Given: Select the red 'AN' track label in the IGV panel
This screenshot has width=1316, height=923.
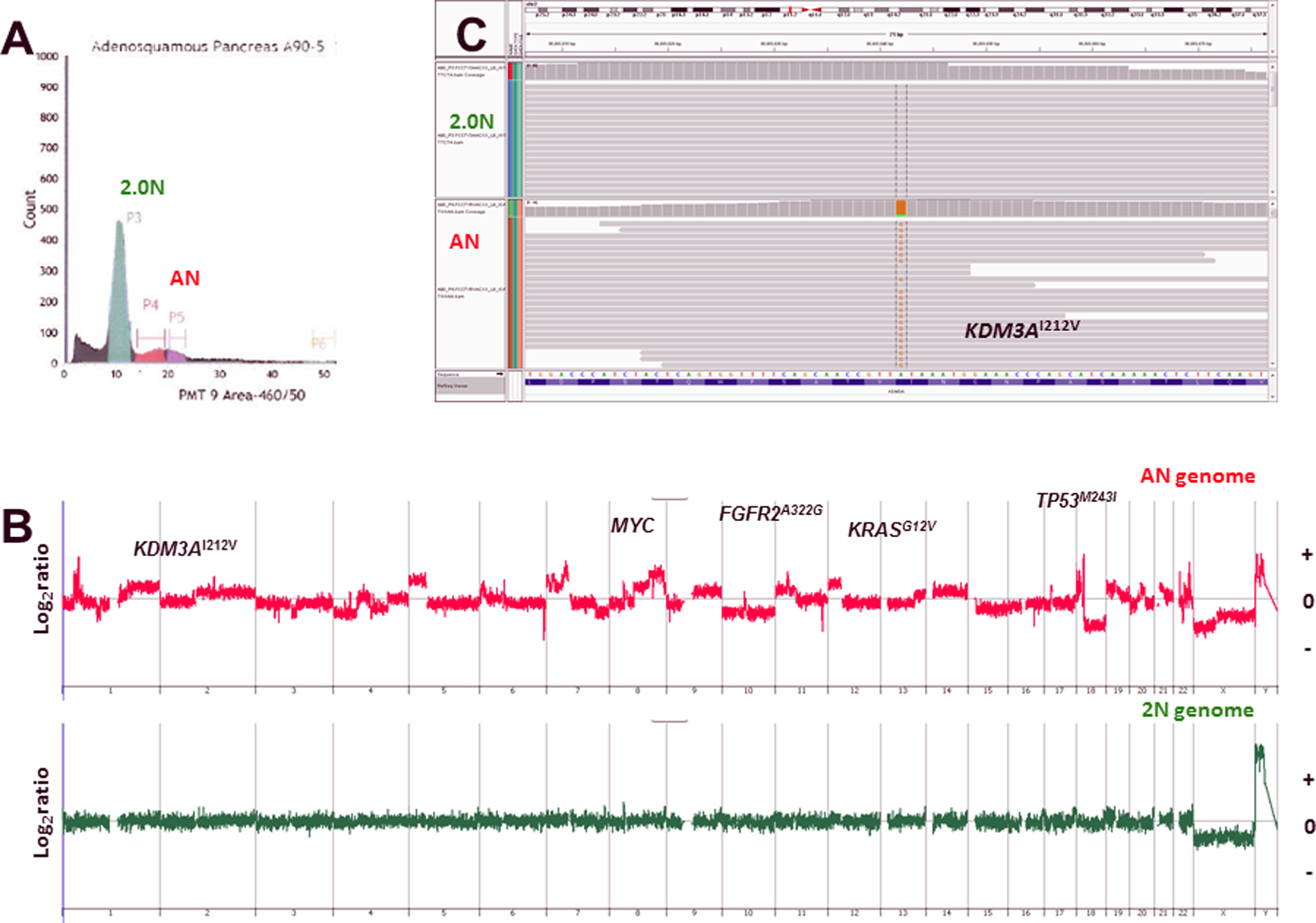Looking at the screenshot, I should 464,242.
